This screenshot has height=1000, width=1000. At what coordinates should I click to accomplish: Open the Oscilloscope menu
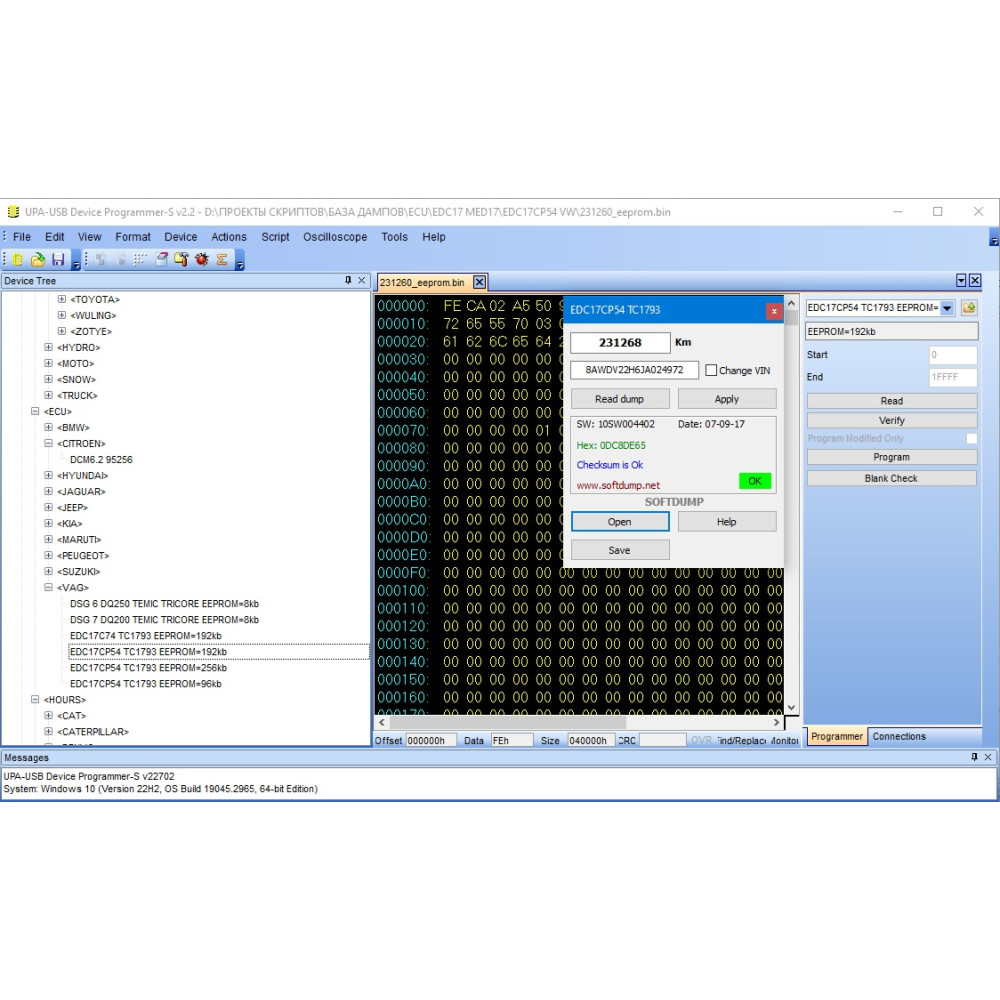[x=335, y=237]
